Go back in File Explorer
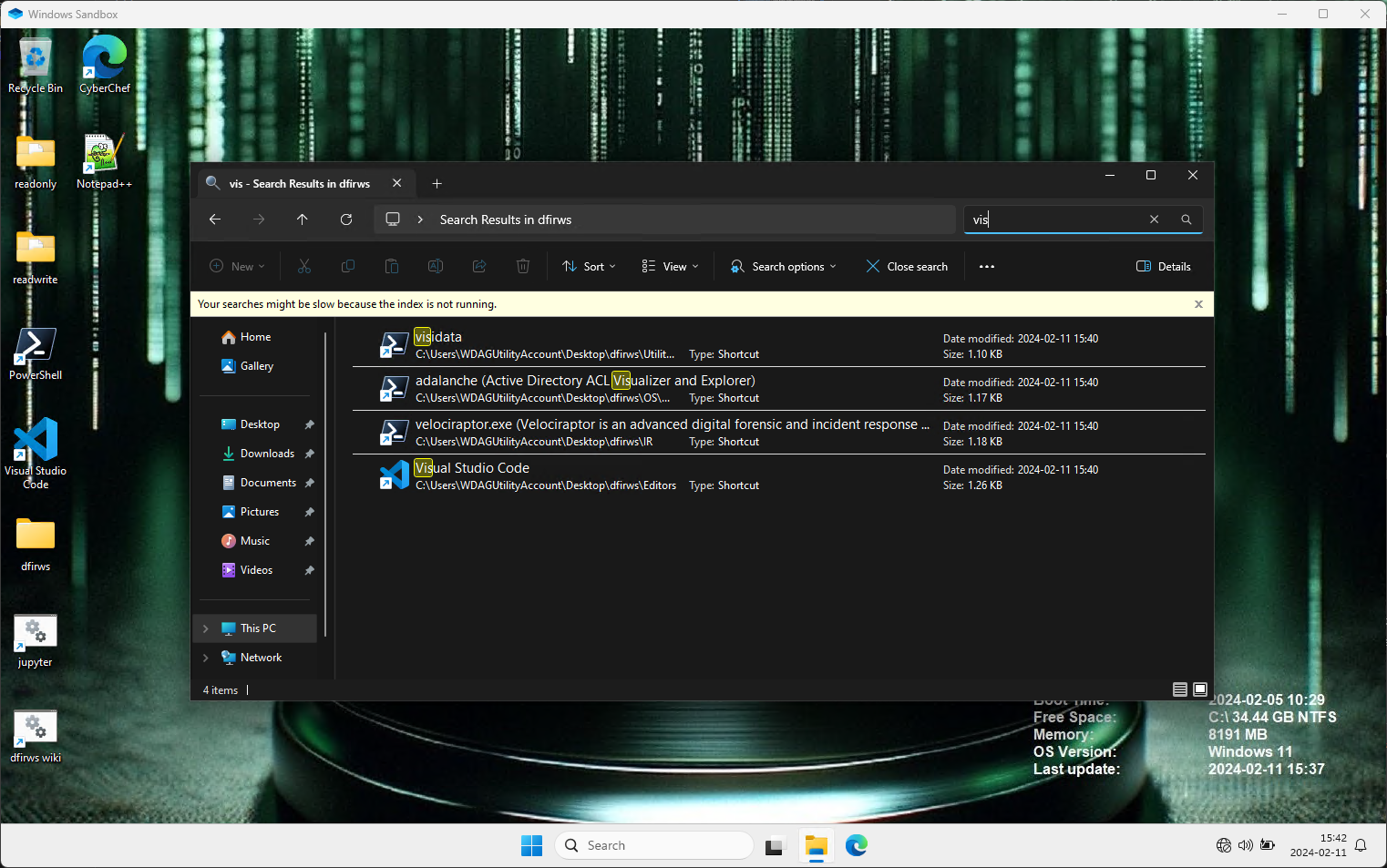 click(215, 220)
